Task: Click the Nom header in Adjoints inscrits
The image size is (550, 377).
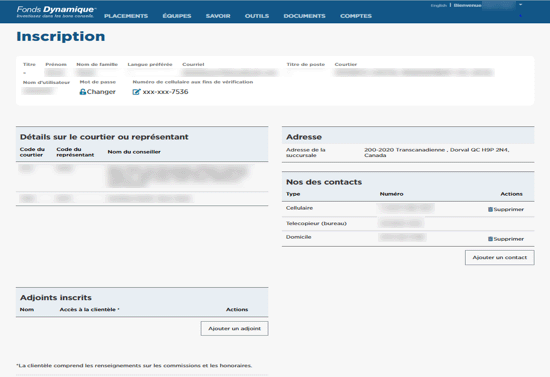Action: [x=27, y=309]
